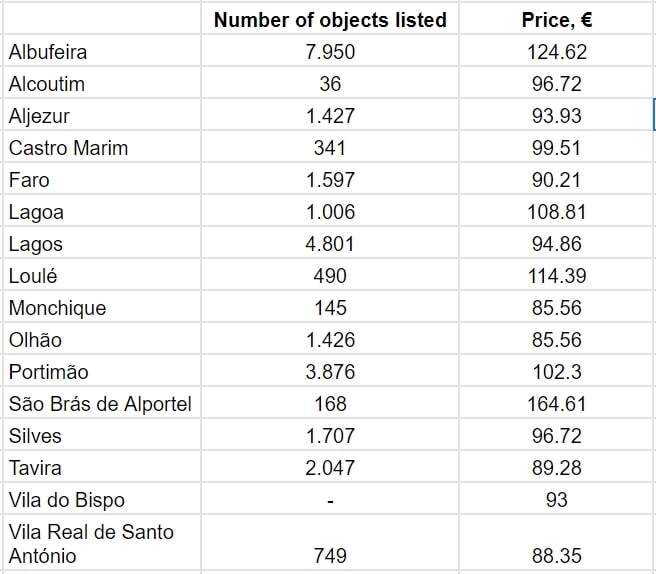Click the Vila do Bispo dash cell
The height and width of the screenshot is (574, 656).
click(x=330, y=500)
